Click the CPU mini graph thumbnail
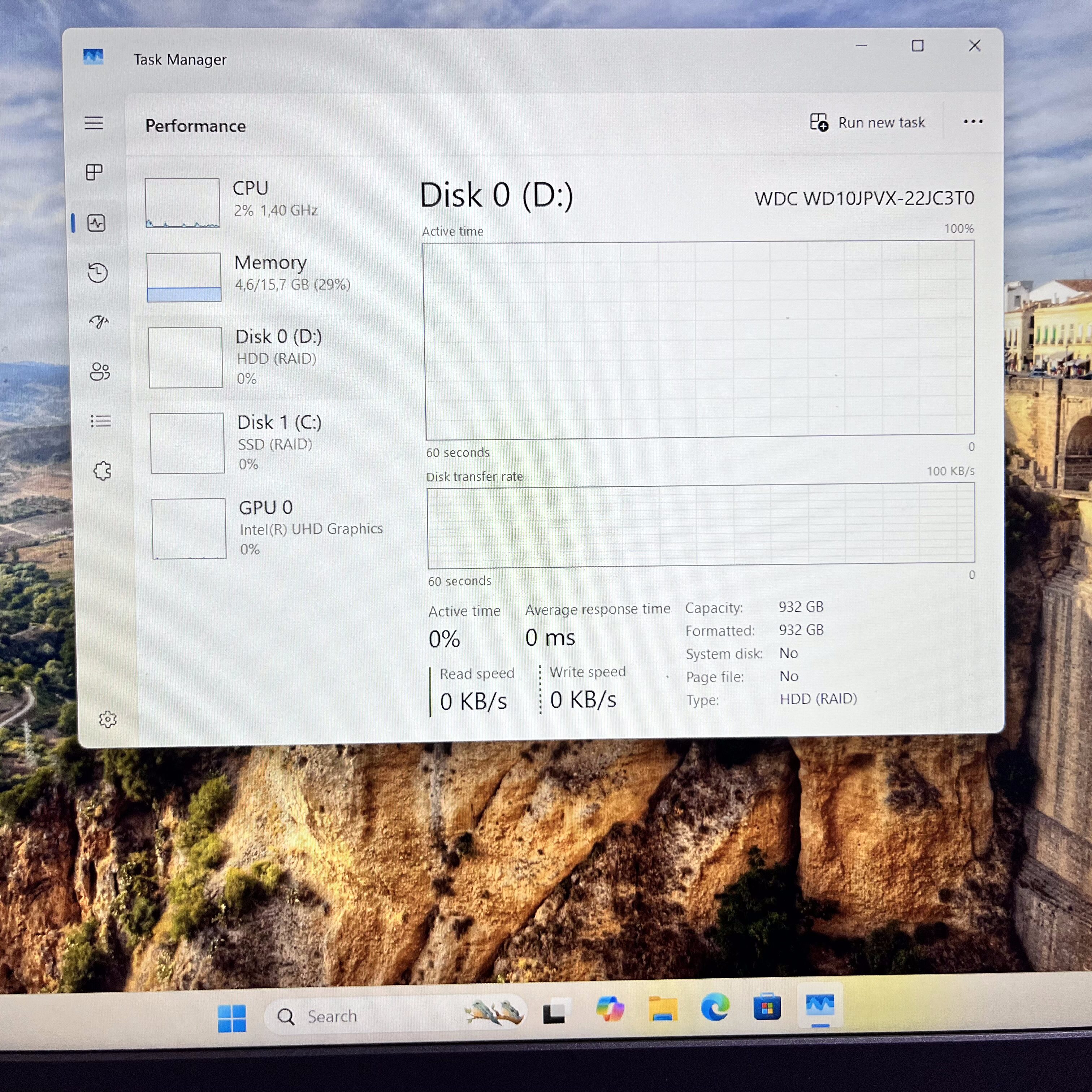Screen dimensions: 1092x1092 tap(183, 203)
